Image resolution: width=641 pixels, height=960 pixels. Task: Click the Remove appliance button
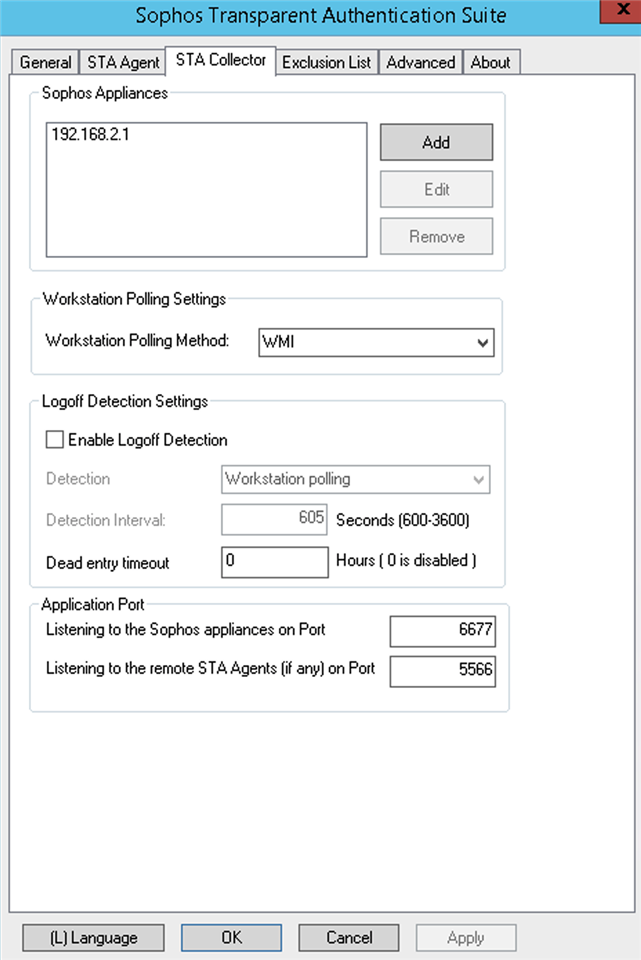pyautogui.click(x=436, y=236)
